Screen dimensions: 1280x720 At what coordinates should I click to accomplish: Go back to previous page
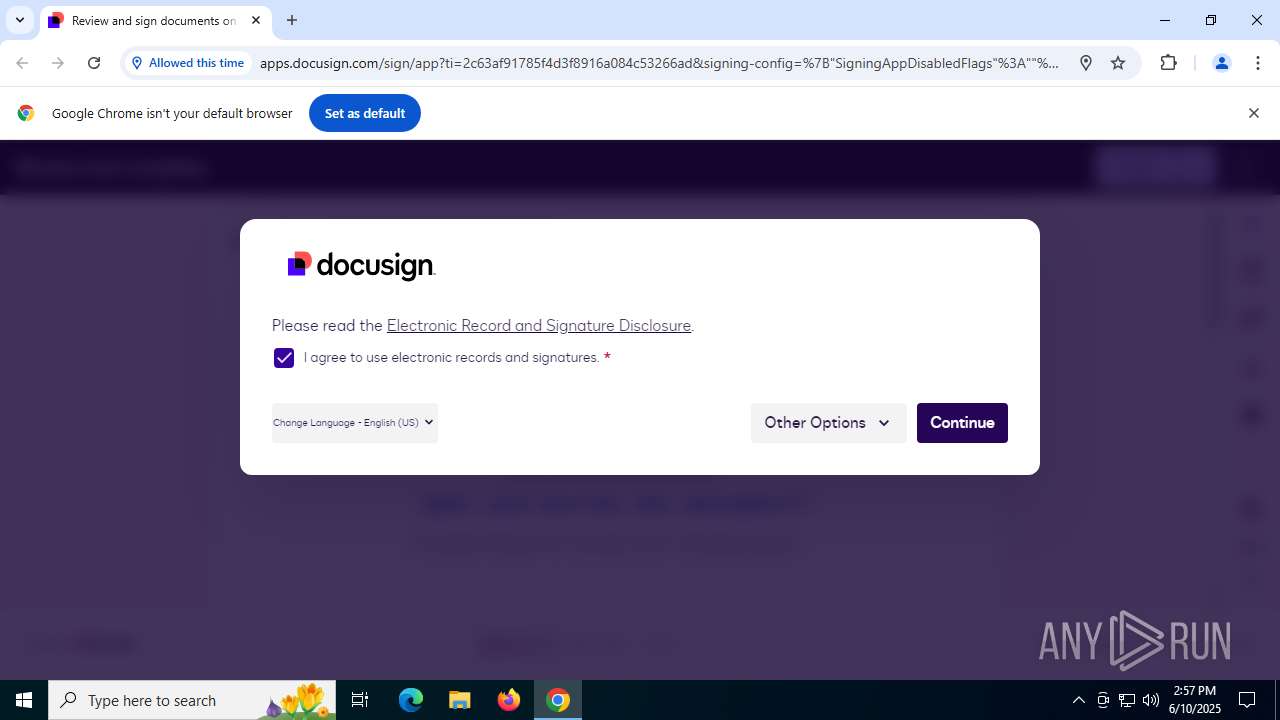pos(22,63)
